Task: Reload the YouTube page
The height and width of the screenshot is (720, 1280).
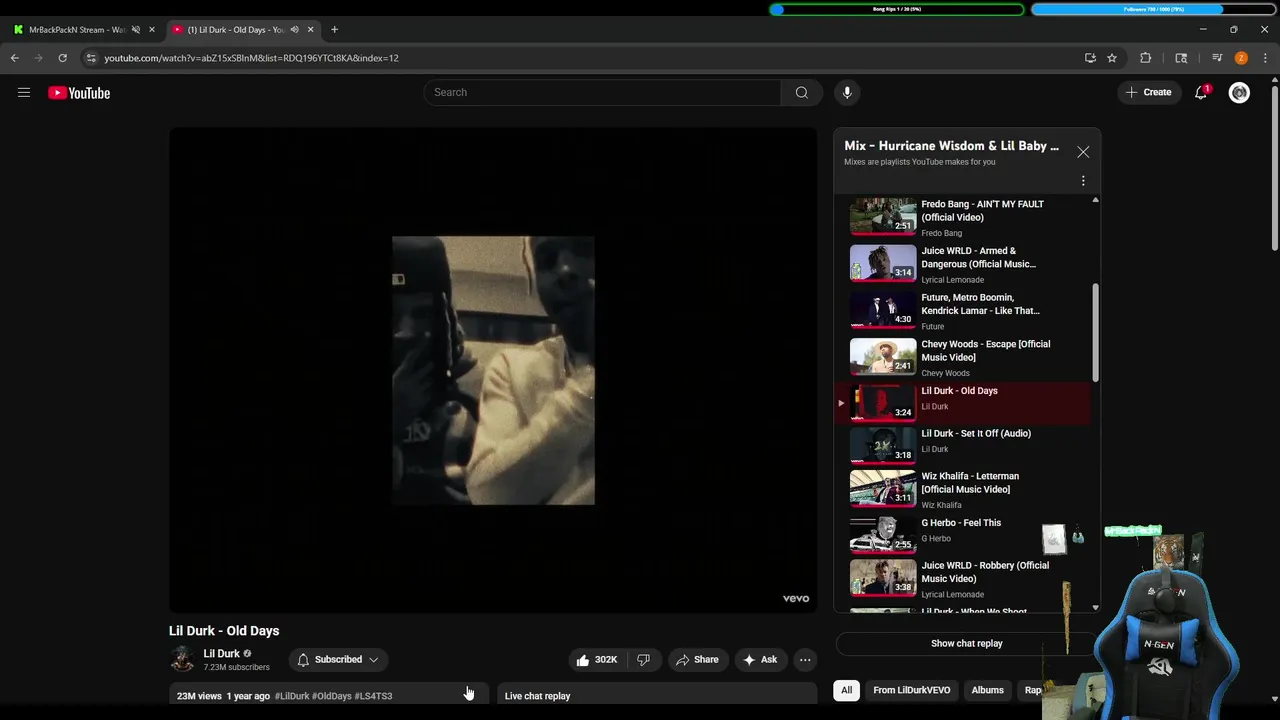Action: [x=62, y=58]
